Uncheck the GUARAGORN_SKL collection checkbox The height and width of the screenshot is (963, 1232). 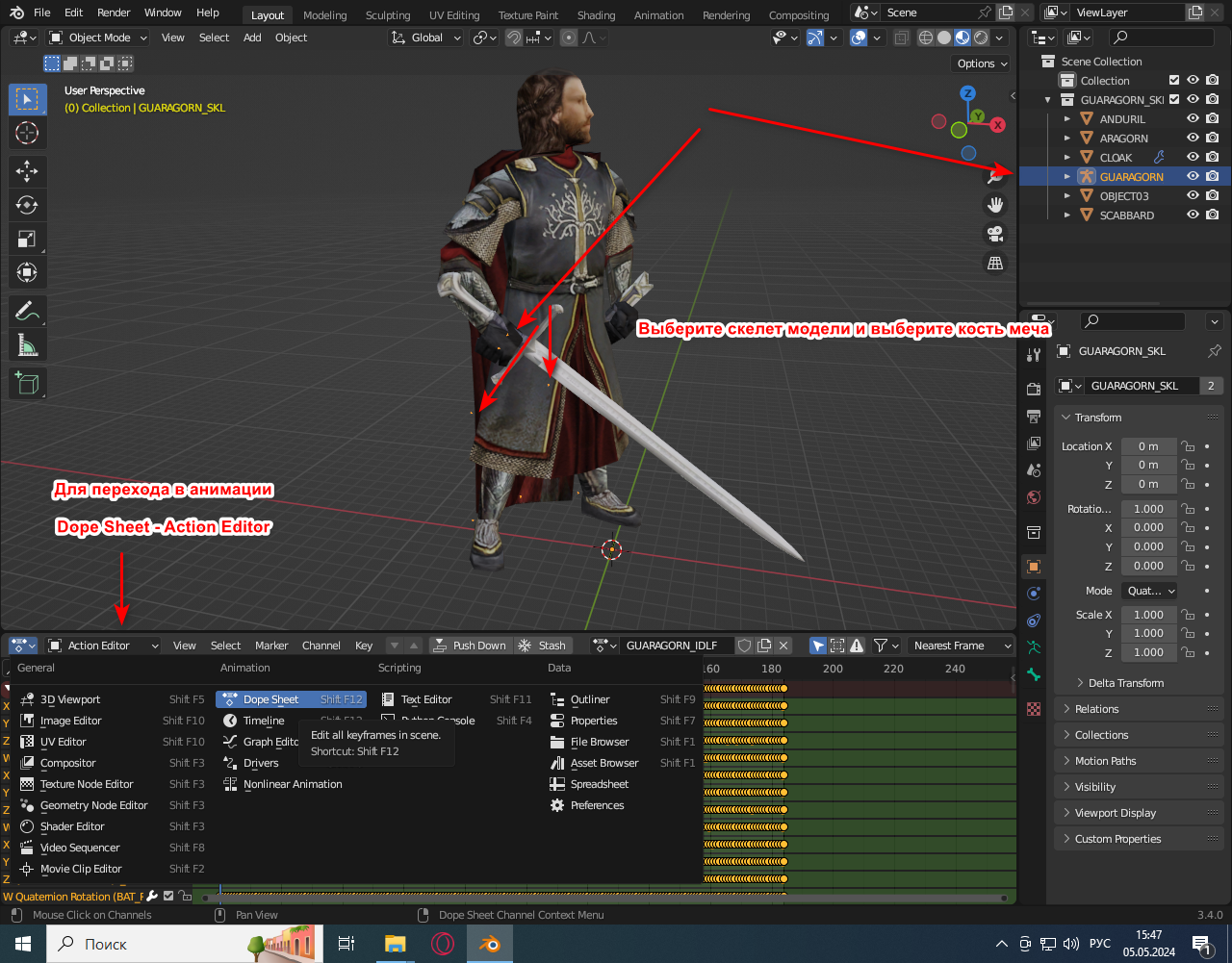pyautogui.click(x=1174, y=100)
